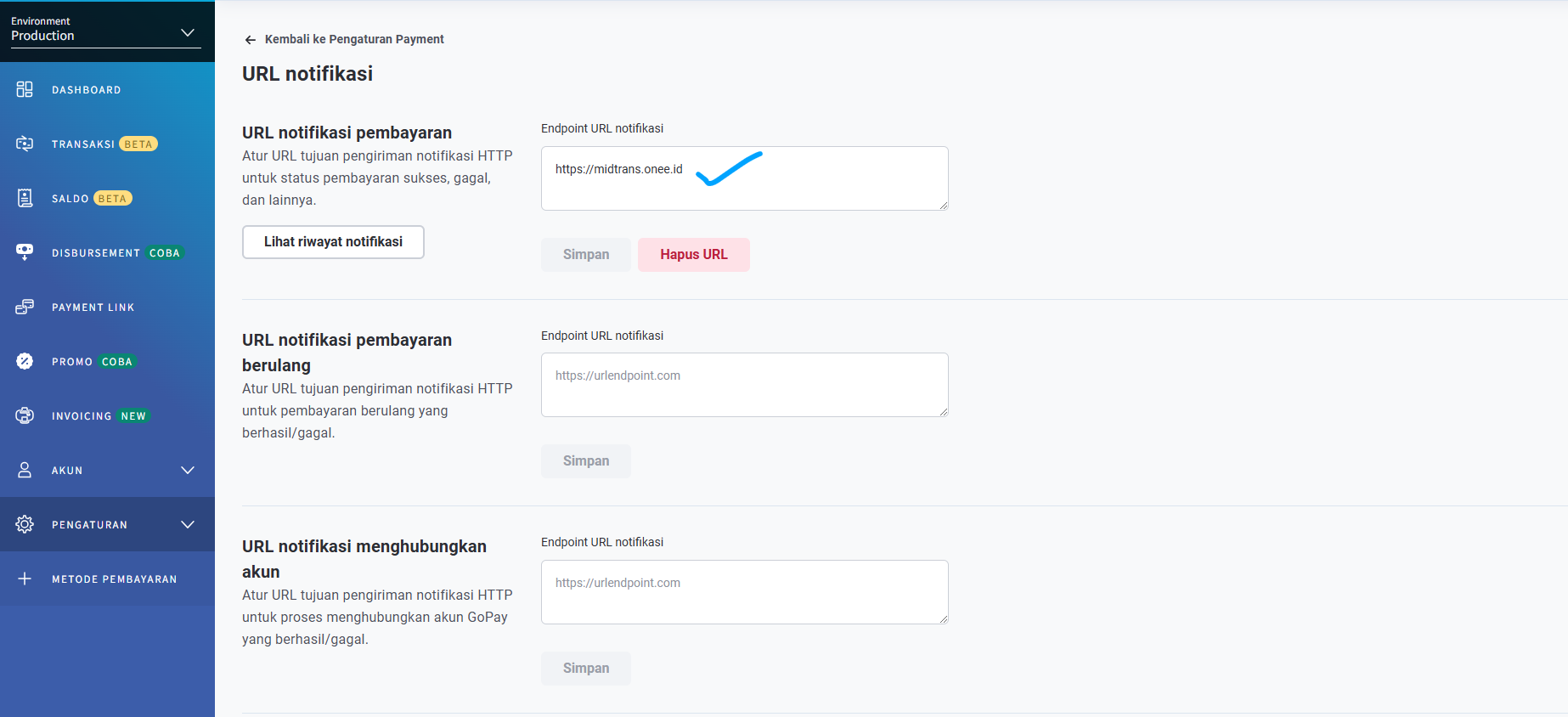The height and width of the screenshot is (717, 1568).
Task: Collapse the Pengaturan menu chevron
Action: coord(188,524)
